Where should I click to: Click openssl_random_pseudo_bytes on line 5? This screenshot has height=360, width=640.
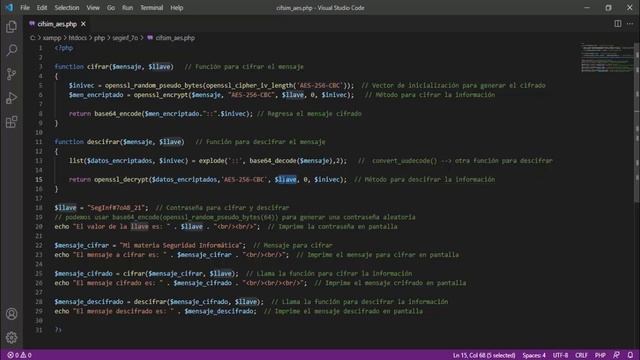pyautogui.click(x=154, y=85)
